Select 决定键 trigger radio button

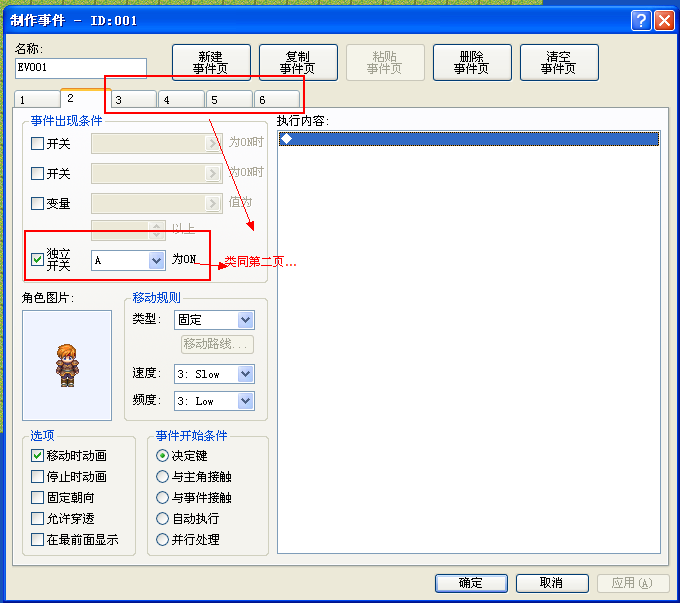coord(162,456)
